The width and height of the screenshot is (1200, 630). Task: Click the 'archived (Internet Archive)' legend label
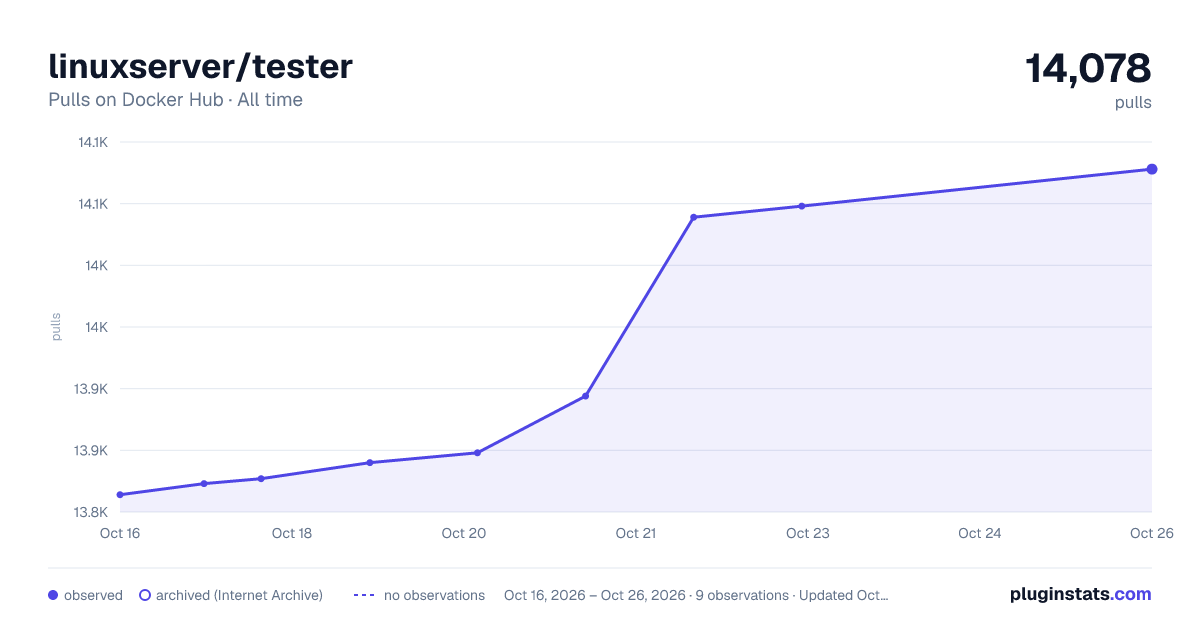[239, 595]
